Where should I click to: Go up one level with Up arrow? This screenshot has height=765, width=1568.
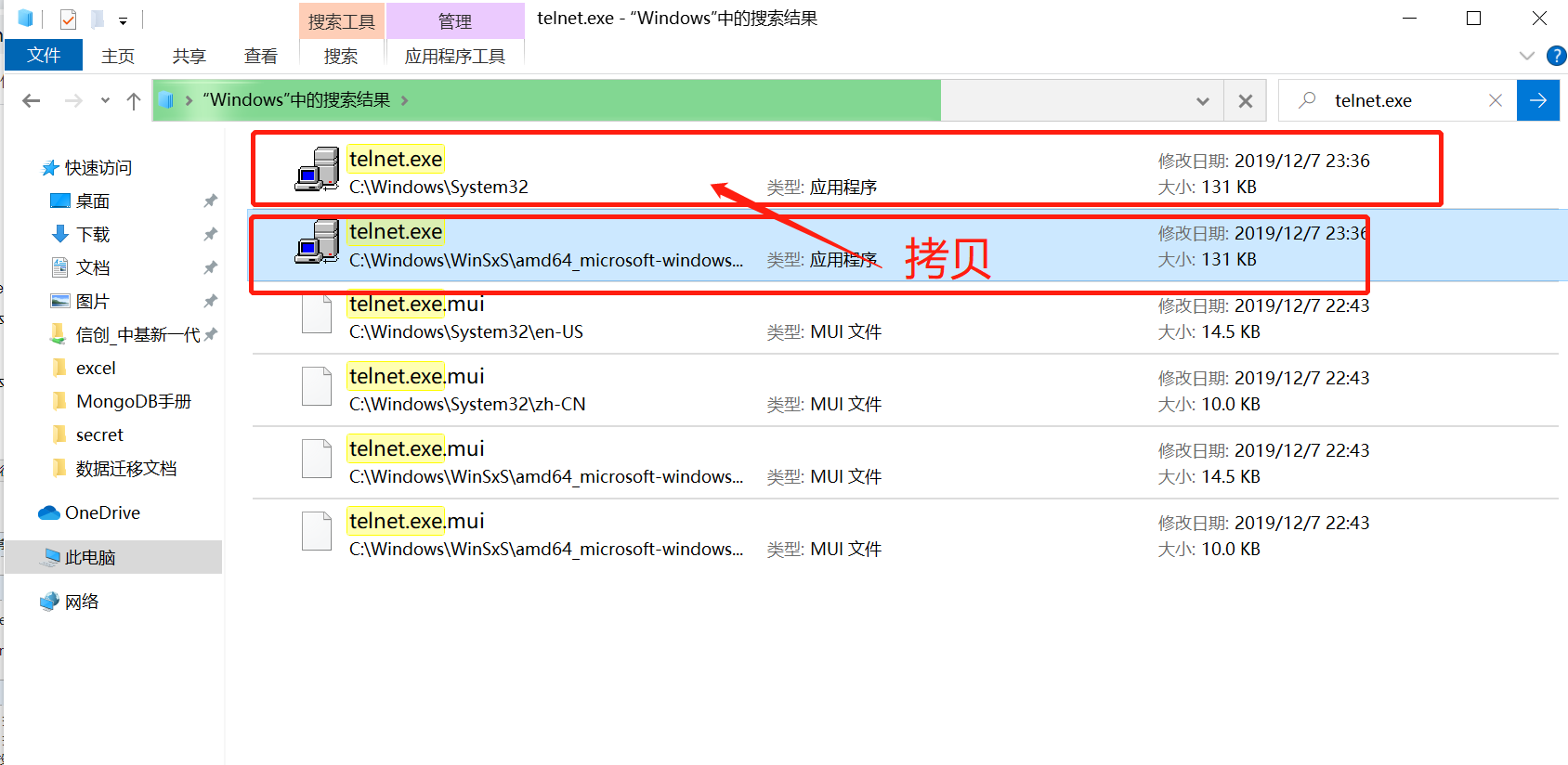pos(134,100)
